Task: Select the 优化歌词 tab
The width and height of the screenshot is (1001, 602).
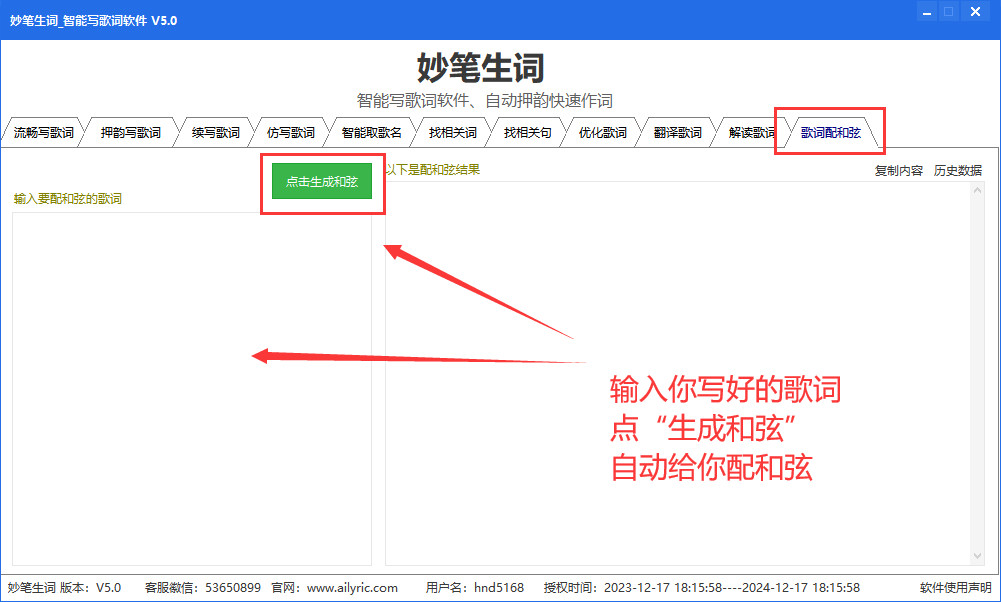Action: click(x=602, y=133)
